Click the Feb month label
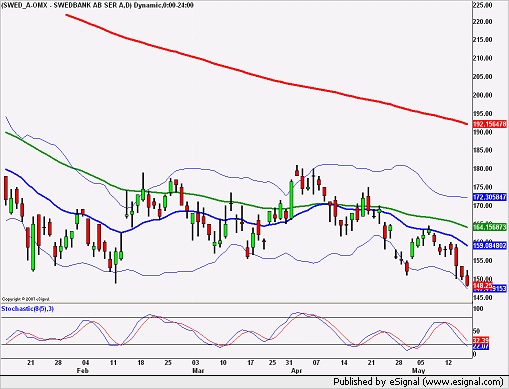The width and height of the screenshot is (509, 389). click(83, 371)
